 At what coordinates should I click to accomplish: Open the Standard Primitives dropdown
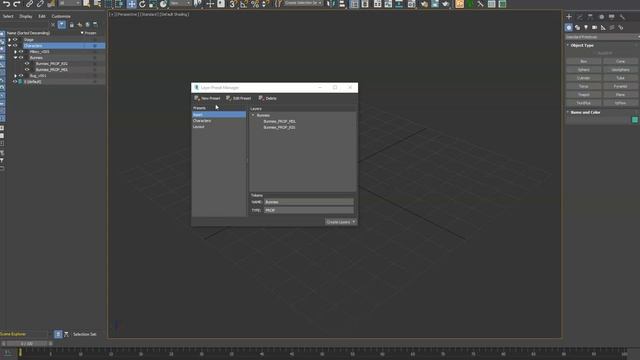[602, 37]
